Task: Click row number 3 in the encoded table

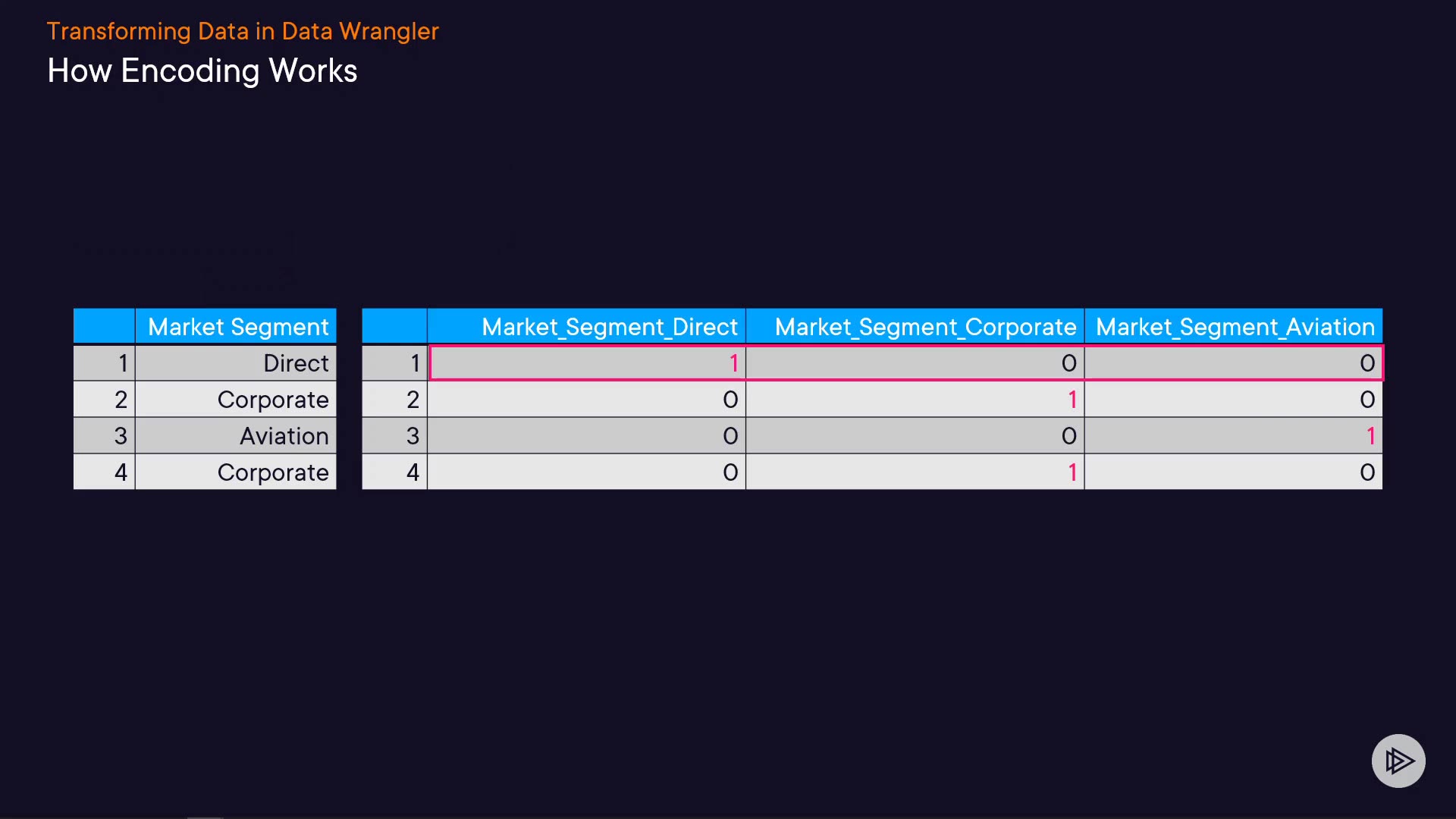Action: (x=413, y=436)
